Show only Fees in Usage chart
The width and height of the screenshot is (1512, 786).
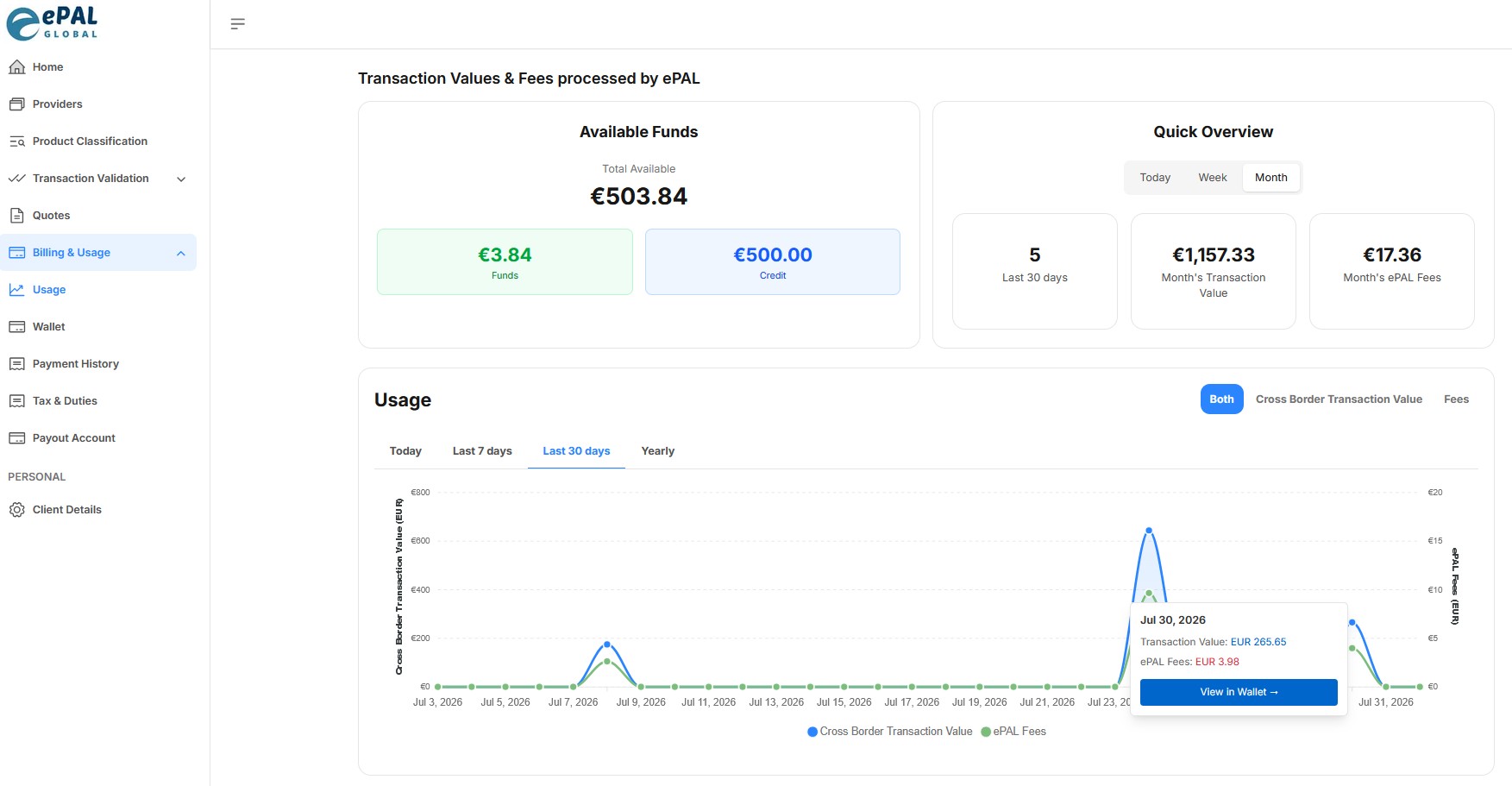(1456, 399)
